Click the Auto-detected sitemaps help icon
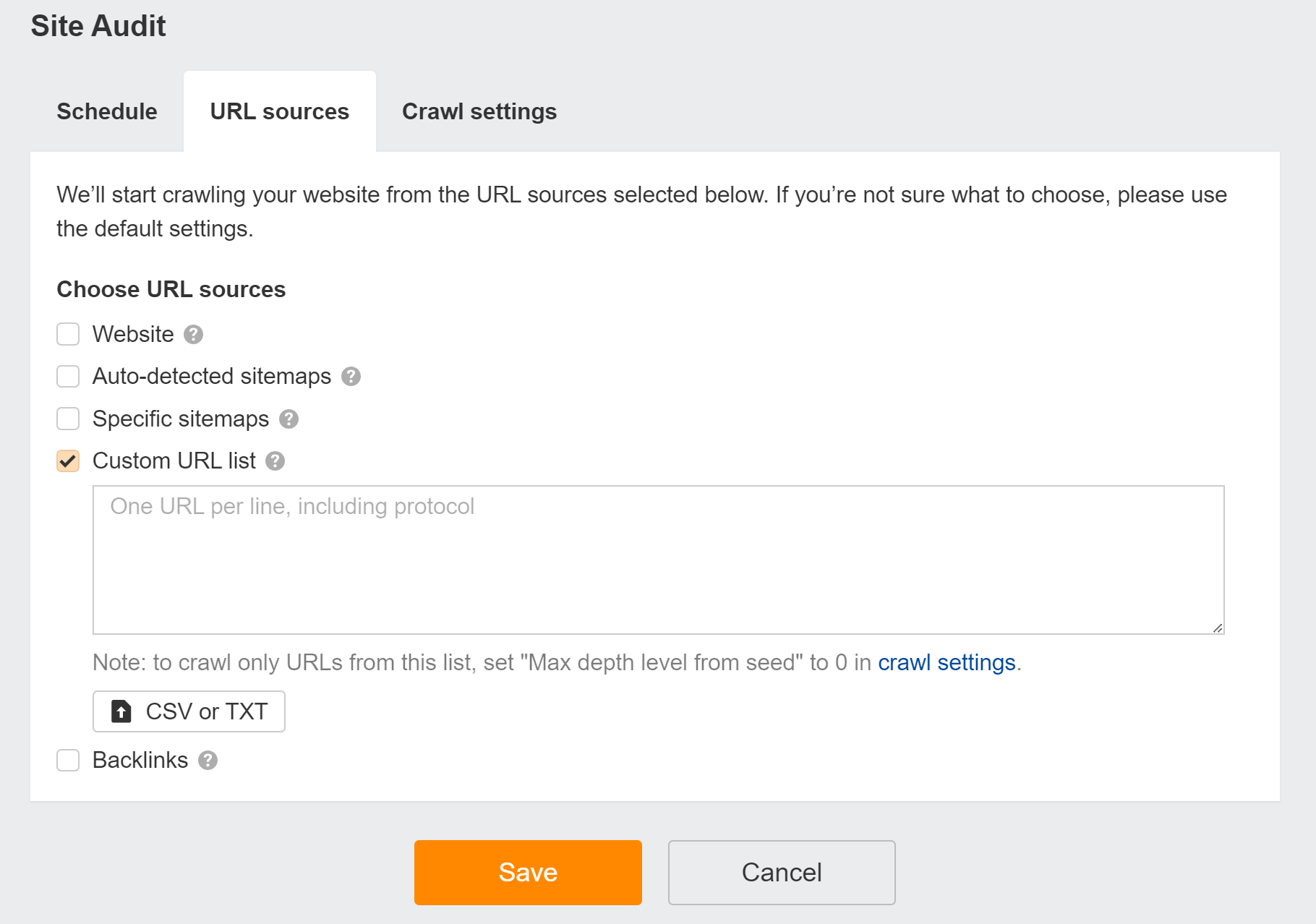The image size is (1316, 924). click(351, 377)
